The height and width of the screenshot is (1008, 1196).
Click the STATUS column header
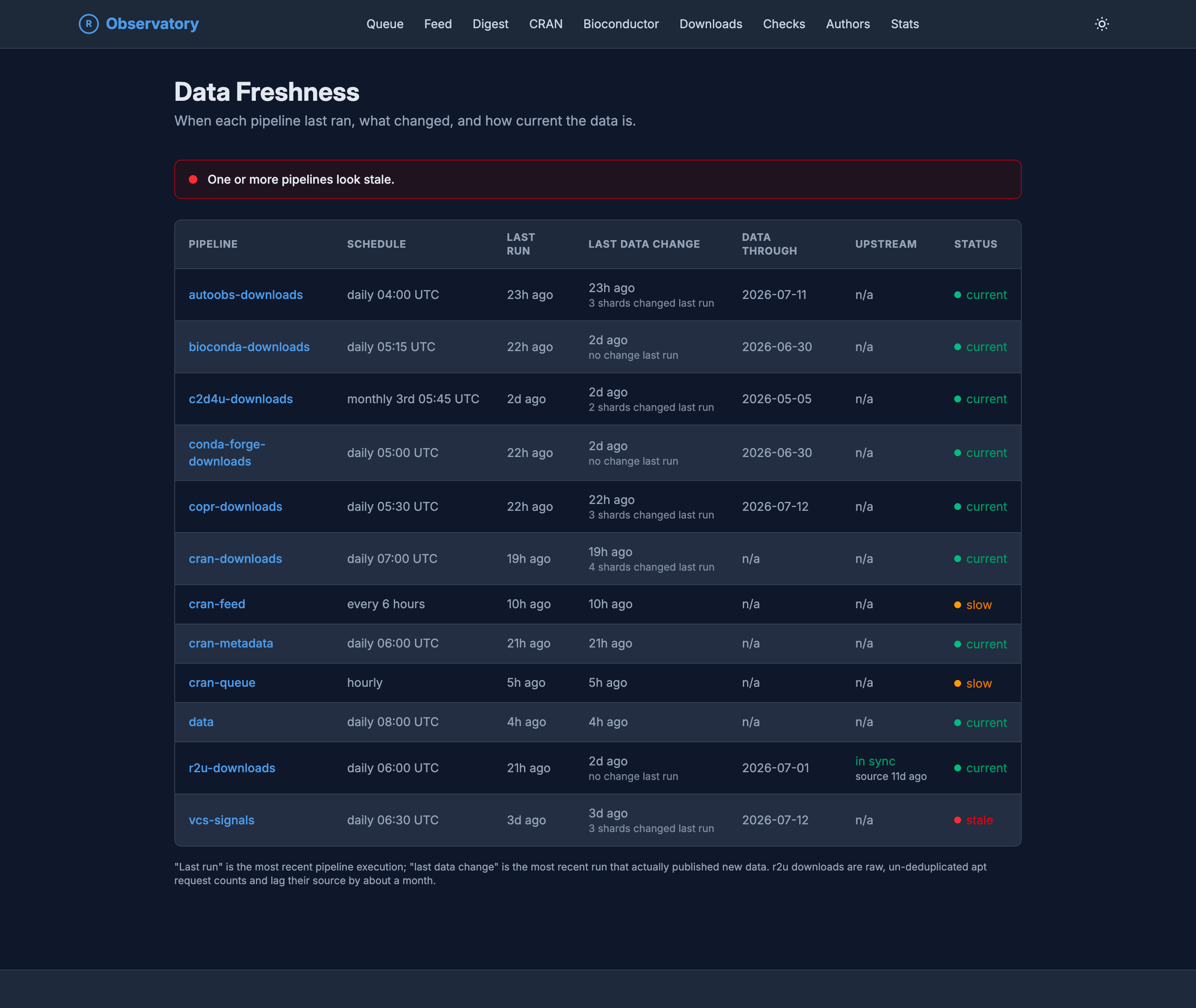[976, 244]
